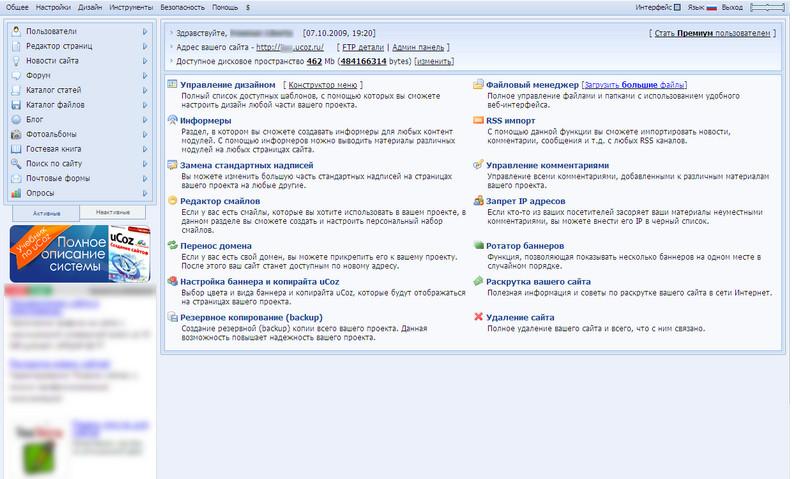Click the Настройка баннера и копирайта icon

click(x=172, y=281)
